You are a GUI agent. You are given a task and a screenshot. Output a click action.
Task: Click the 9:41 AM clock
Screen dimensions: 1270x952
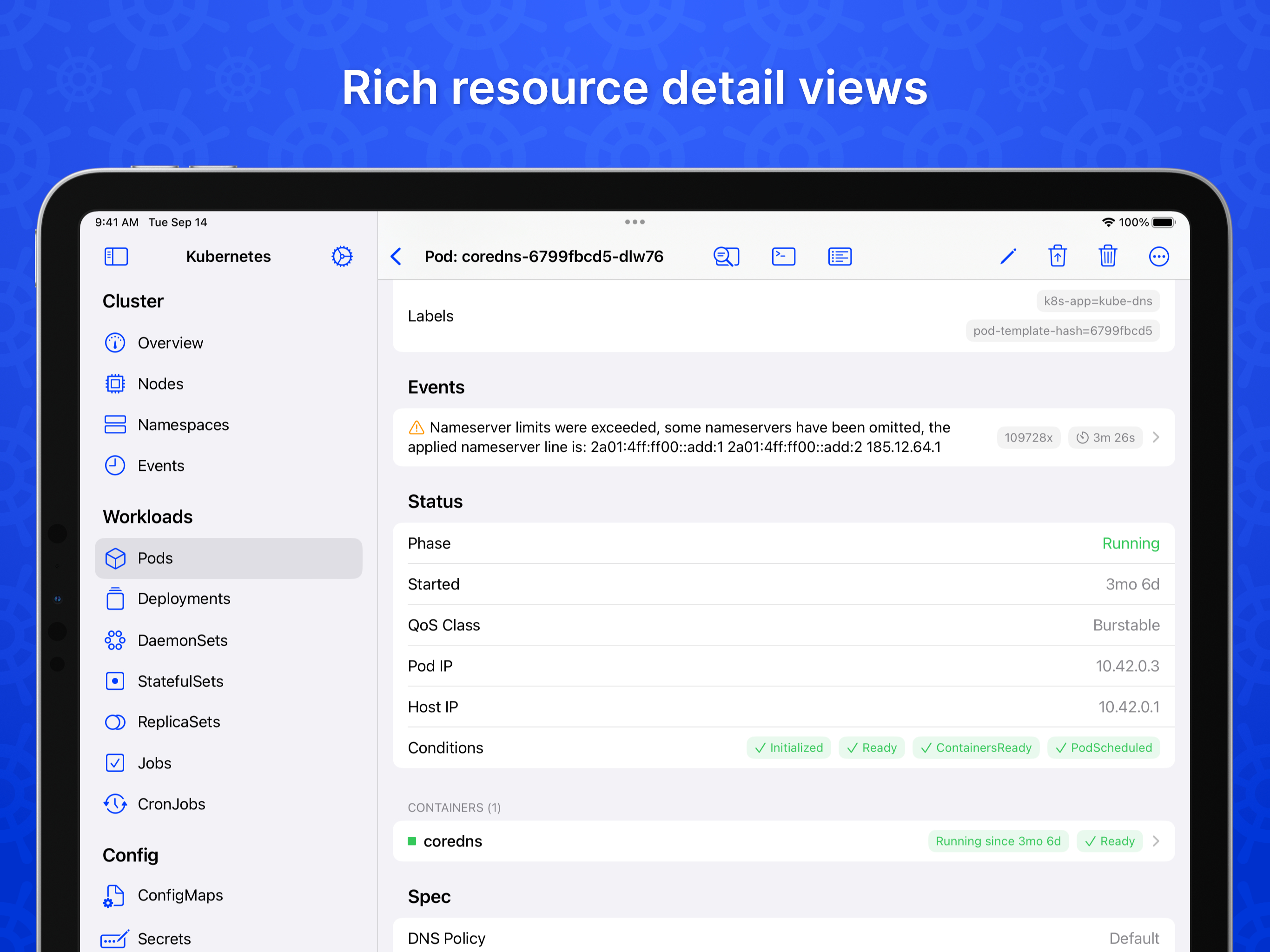click(x=117, y=222)
